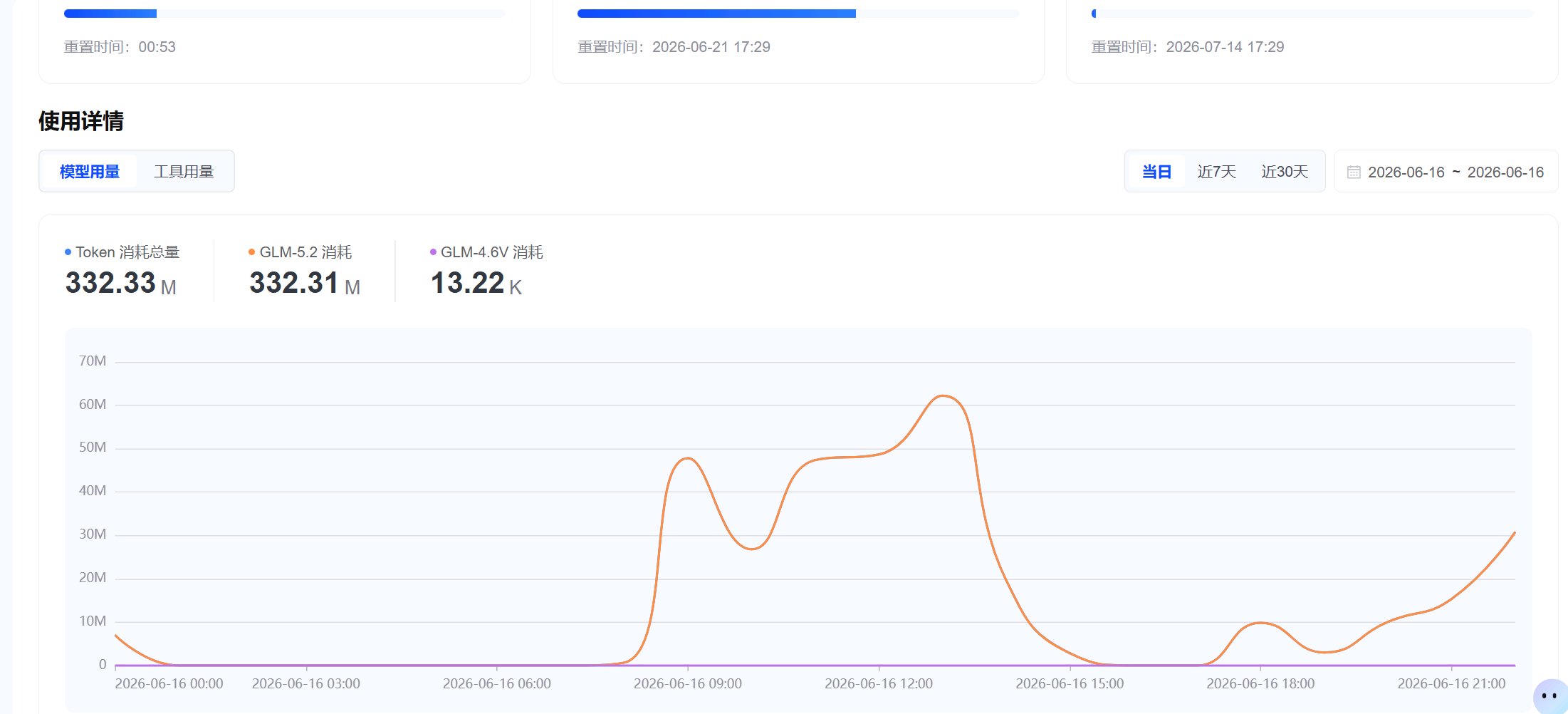The image size is (1568, 714).
Task: Click the start date 2026-06-16 field
Action: coord(1406,172)
